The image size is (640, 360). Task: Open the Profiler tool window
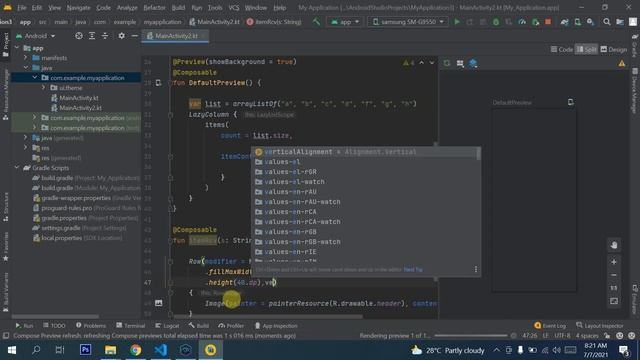tap(231, 326)
